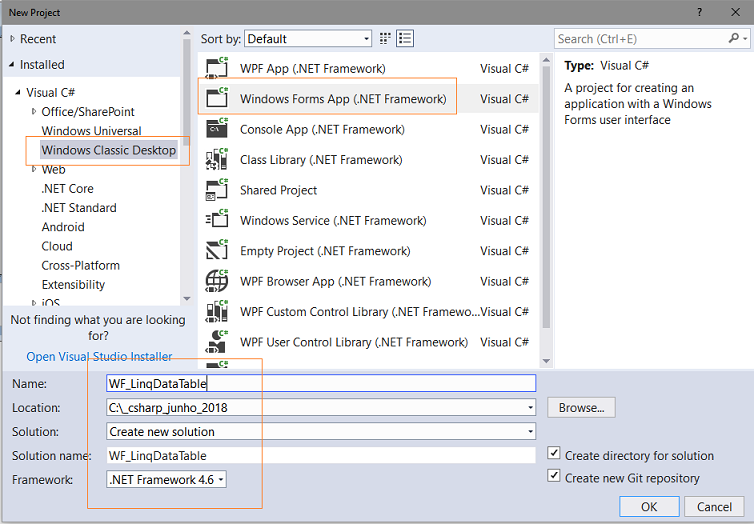The width and height of the screenshot is (754, 524).
Task: Click the Windows Forms App template icon
Action: point(217,98)
